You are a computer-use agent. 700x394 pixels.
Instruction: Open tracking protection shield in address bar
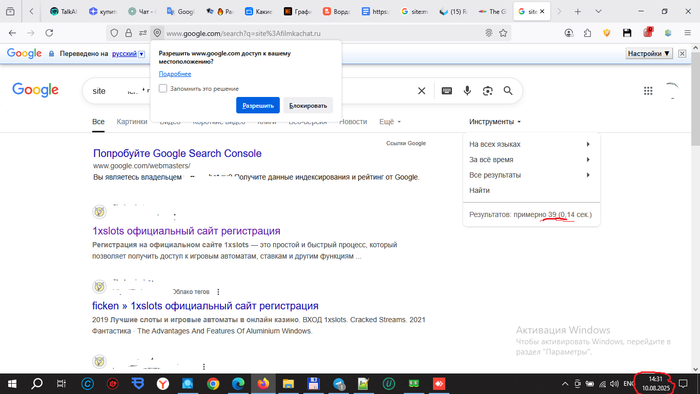[x=114, y=33]
